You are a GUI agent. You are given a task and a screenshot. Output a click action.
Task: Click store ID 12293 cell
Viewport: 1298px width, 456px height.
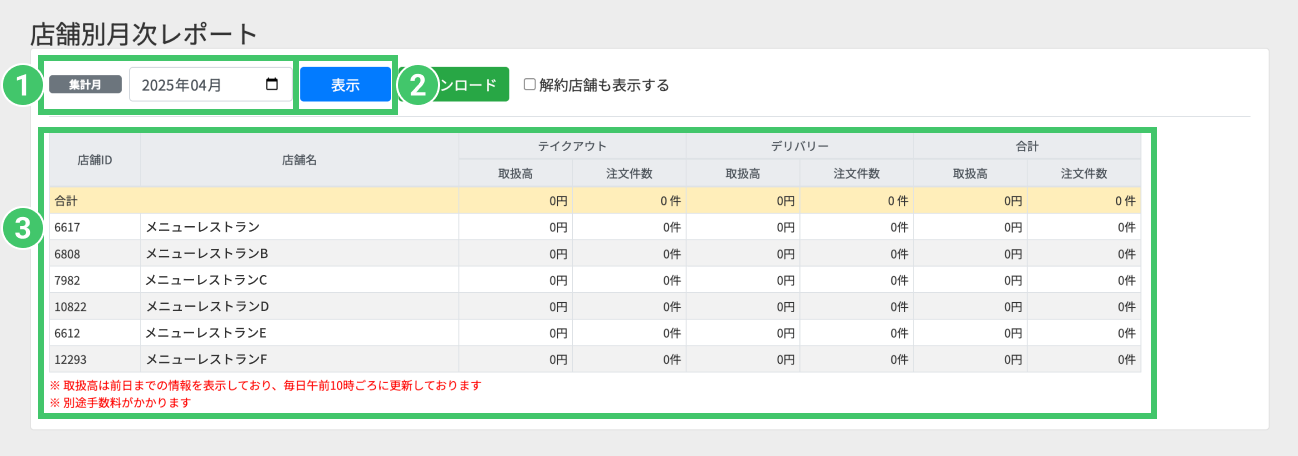tap(71, 359)
